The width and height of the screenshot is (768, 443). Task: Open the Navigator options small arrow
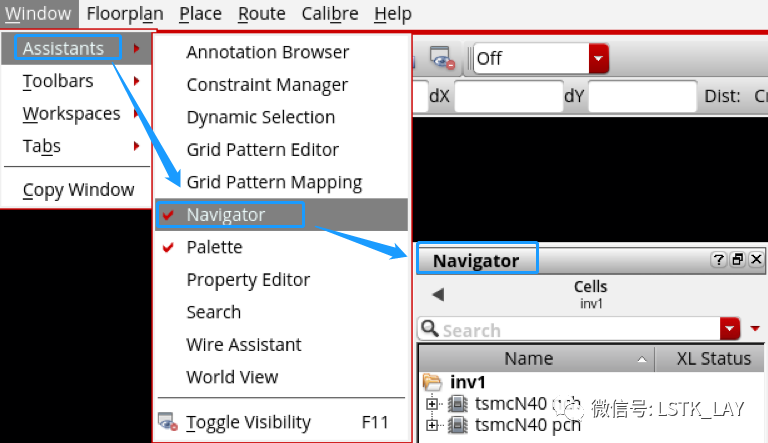[755, 328]
